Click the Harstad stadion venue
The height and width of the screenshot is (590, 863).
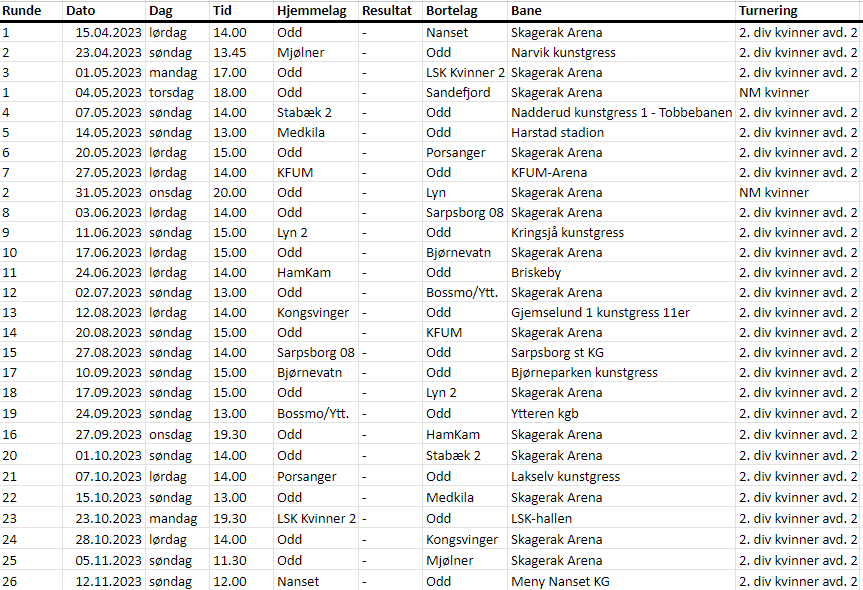(557, 133)
